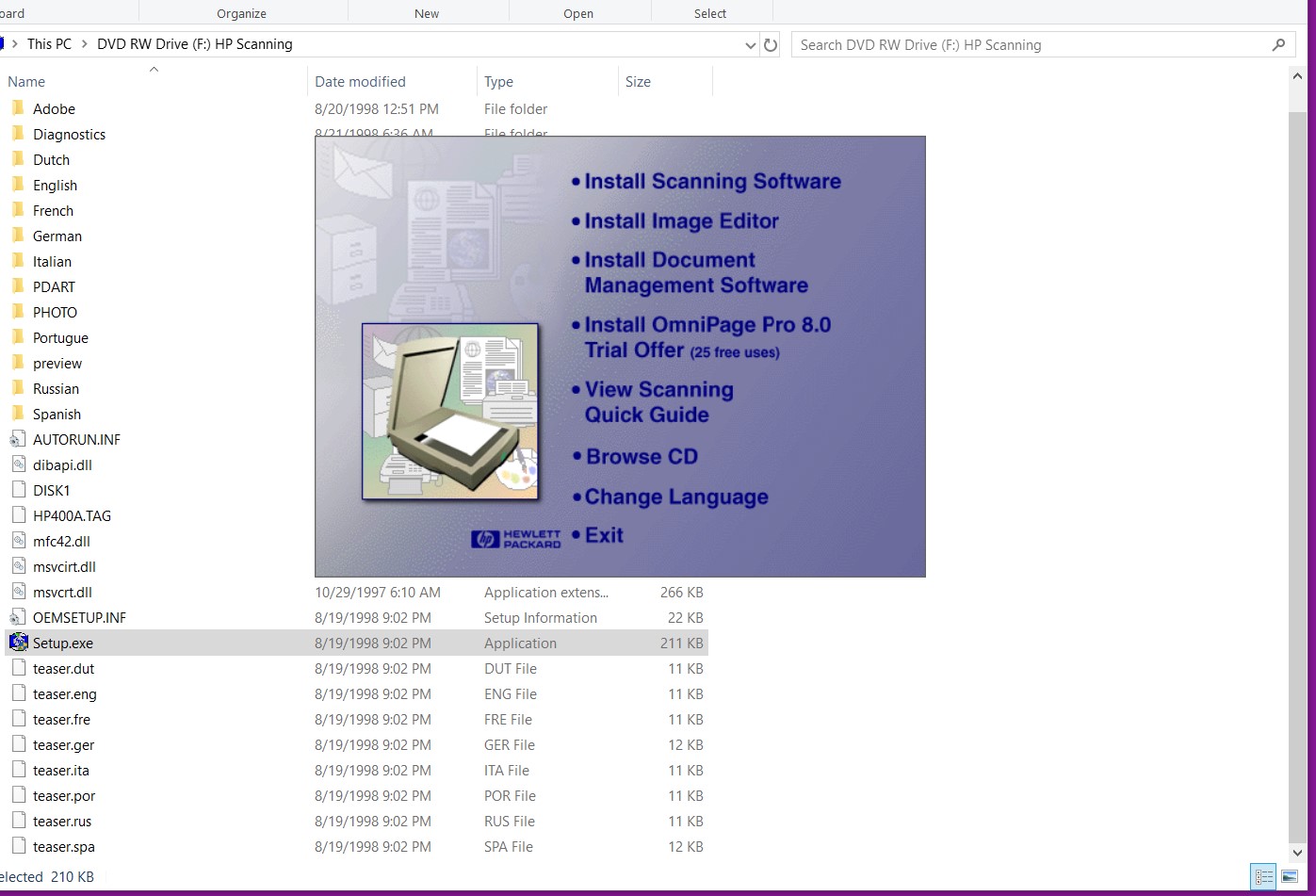The image size is (1316, 896).
Task: Click the PDART folder icon
Action: [x=18, y=286]
